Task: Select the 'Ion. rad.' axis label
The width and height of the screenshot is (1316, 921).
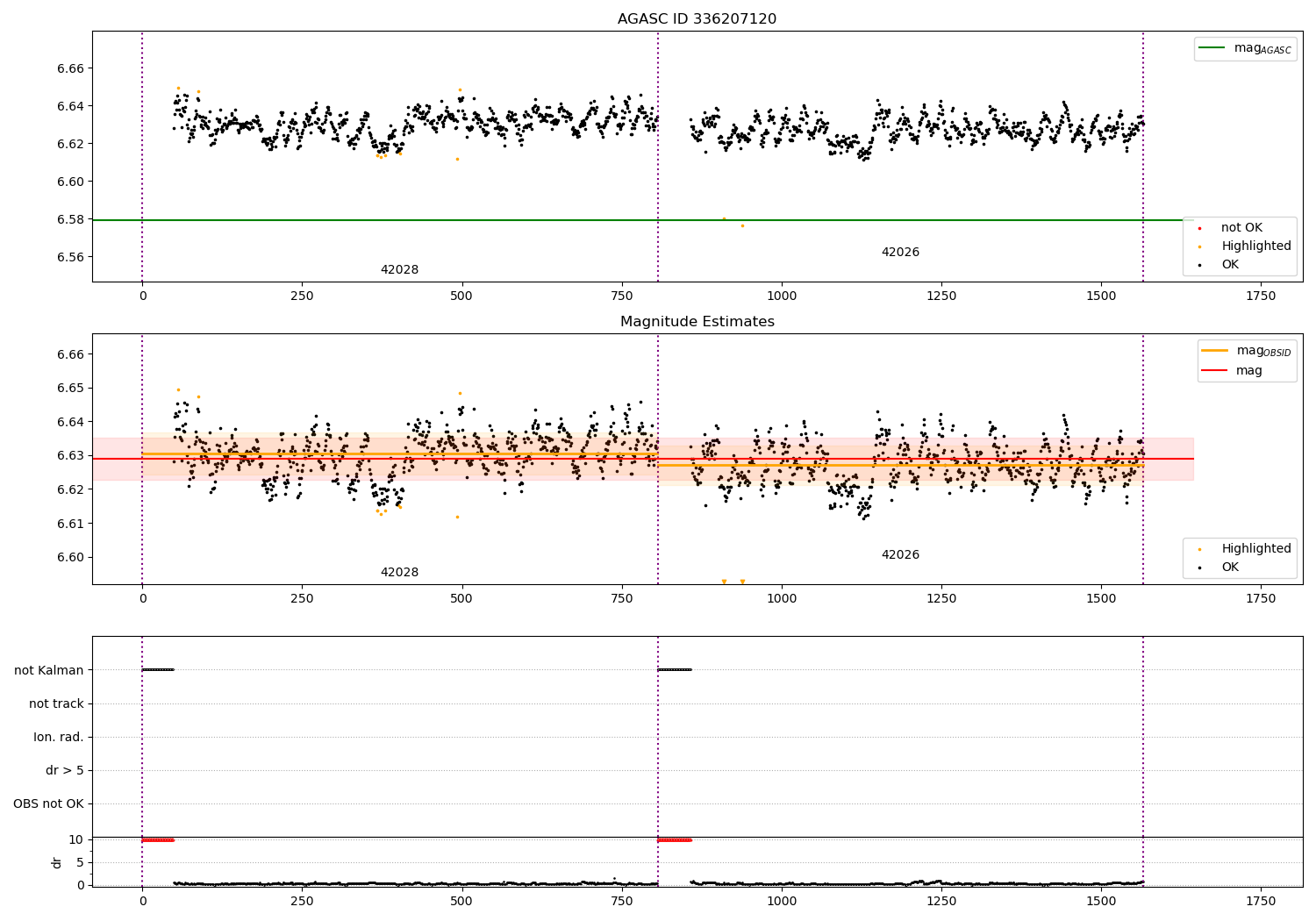Action: coord(59,738)
